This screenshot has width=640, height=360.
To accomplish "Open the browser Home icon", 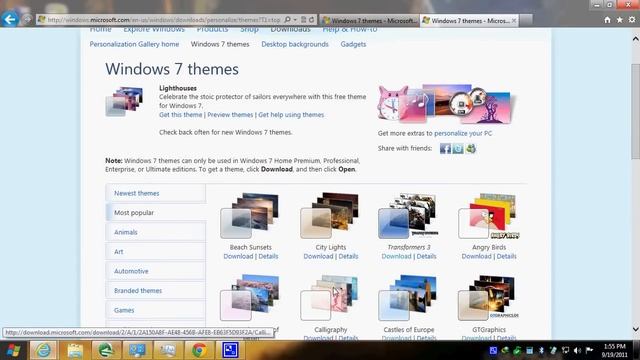I will pyautogui.click(x=607, y=20).
